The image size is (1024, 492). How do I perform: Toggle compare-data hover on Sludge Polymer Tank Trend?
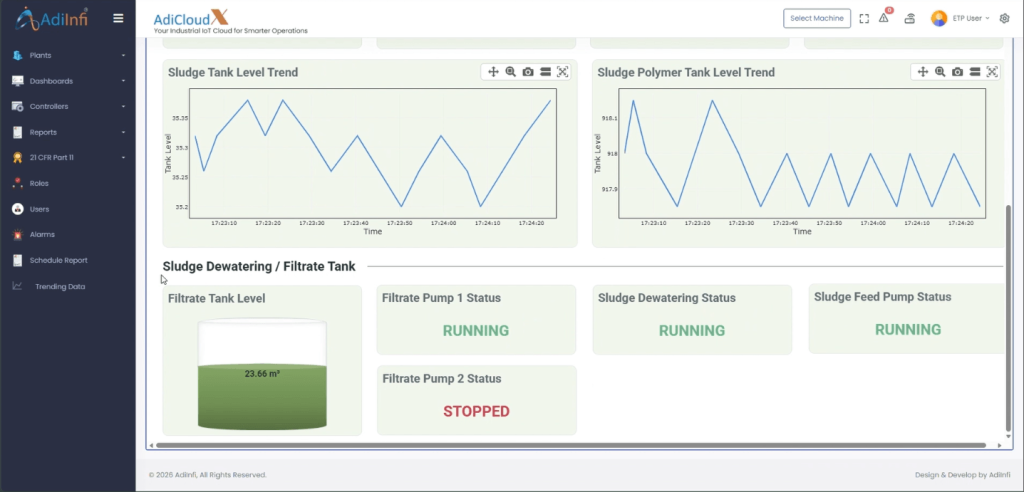pyautogui.click(x=974, y=72)
